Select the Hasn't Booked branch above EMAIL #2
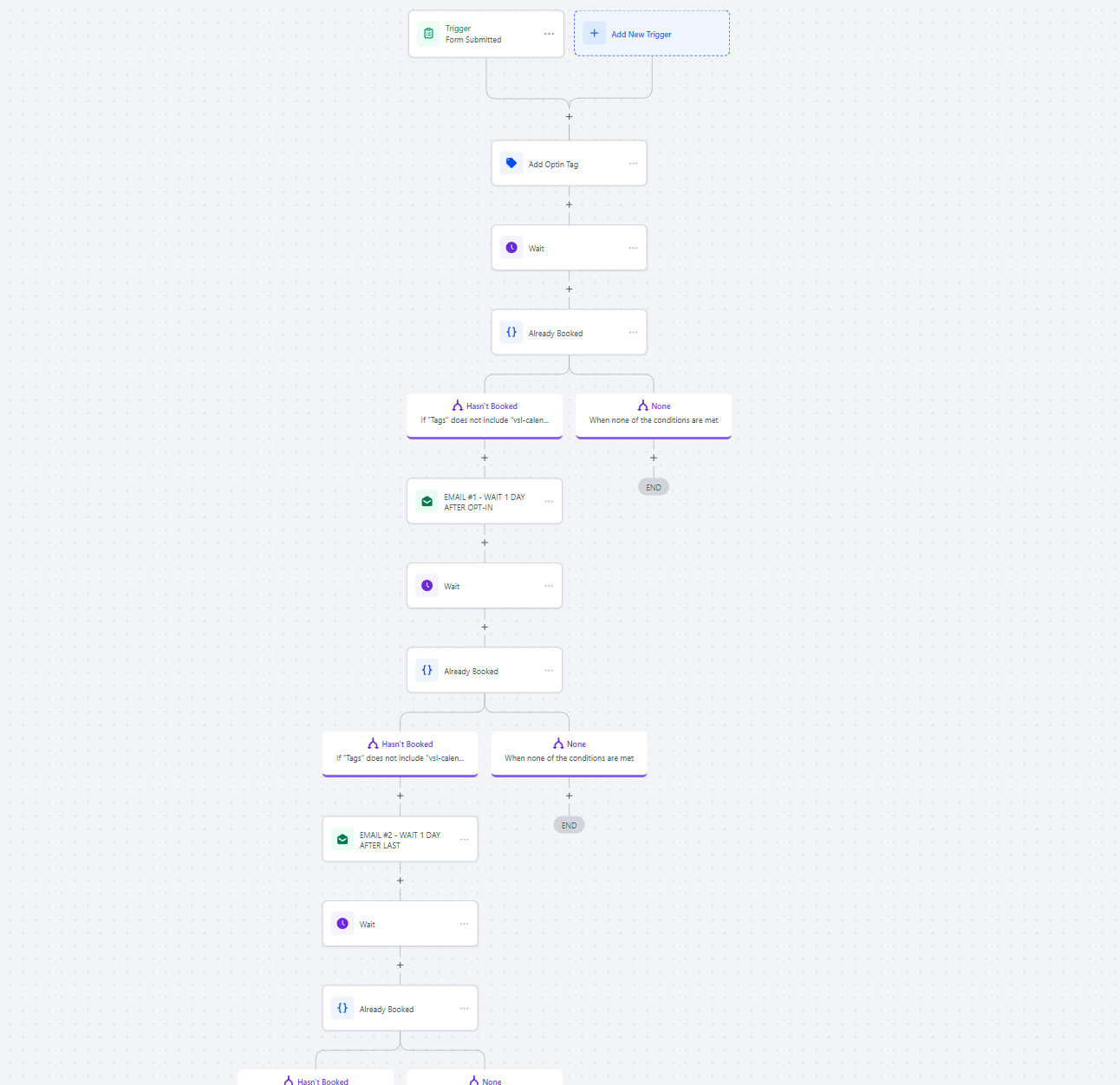Screen dimensions: 1120x1085 click(400, 751)
